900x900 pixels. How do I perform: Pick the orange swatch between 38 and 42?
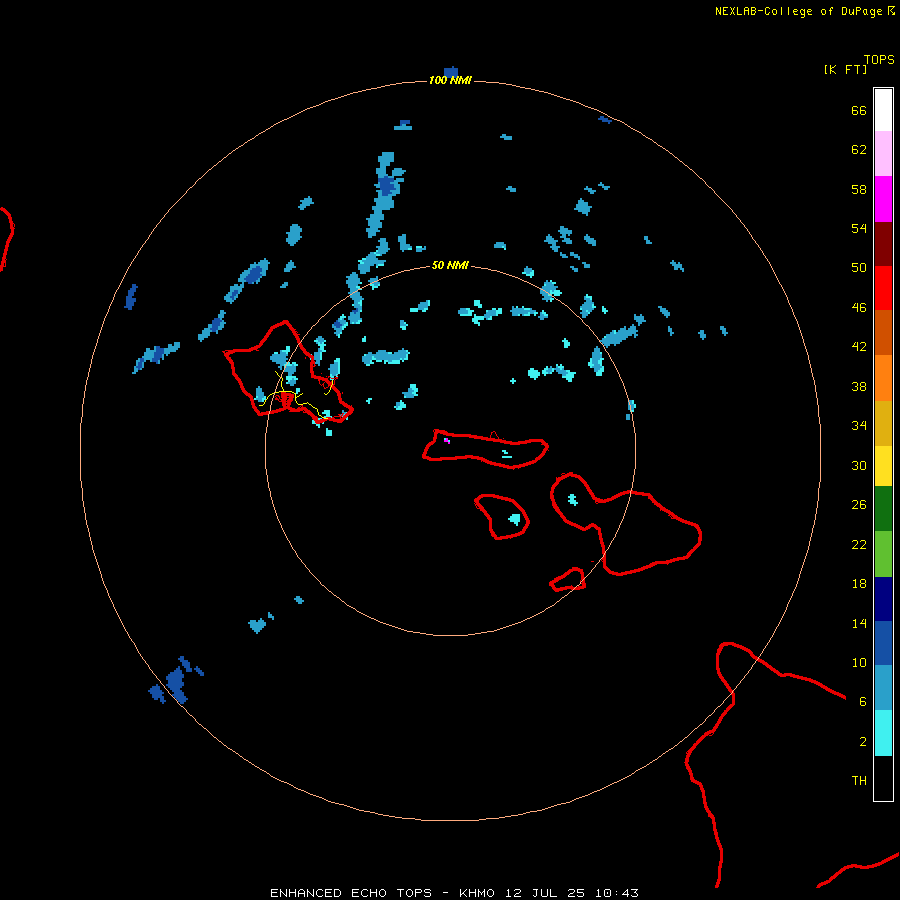(x=883, y=378)
